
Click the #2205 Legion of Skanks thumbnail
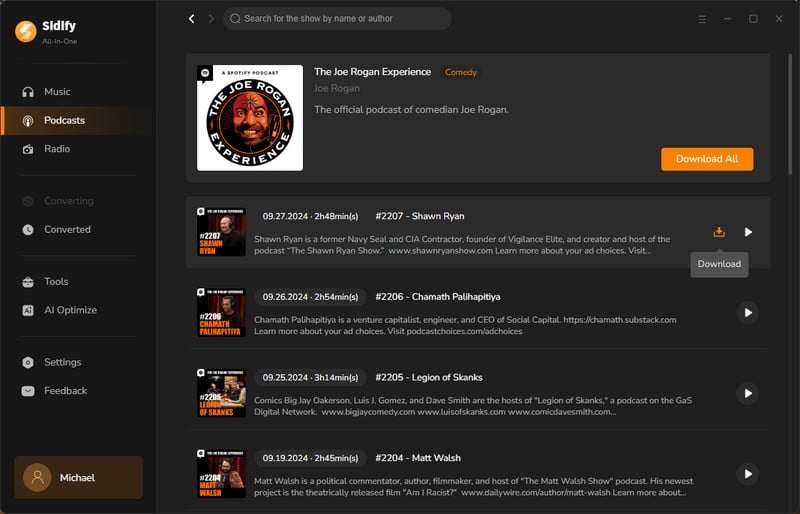tap(221, 394)
